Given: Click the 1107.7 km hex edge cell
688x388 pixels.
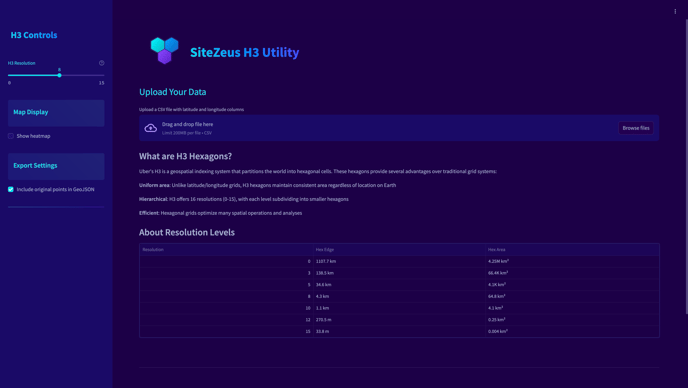Looking at the screenshot, I should tap(400, 261).
